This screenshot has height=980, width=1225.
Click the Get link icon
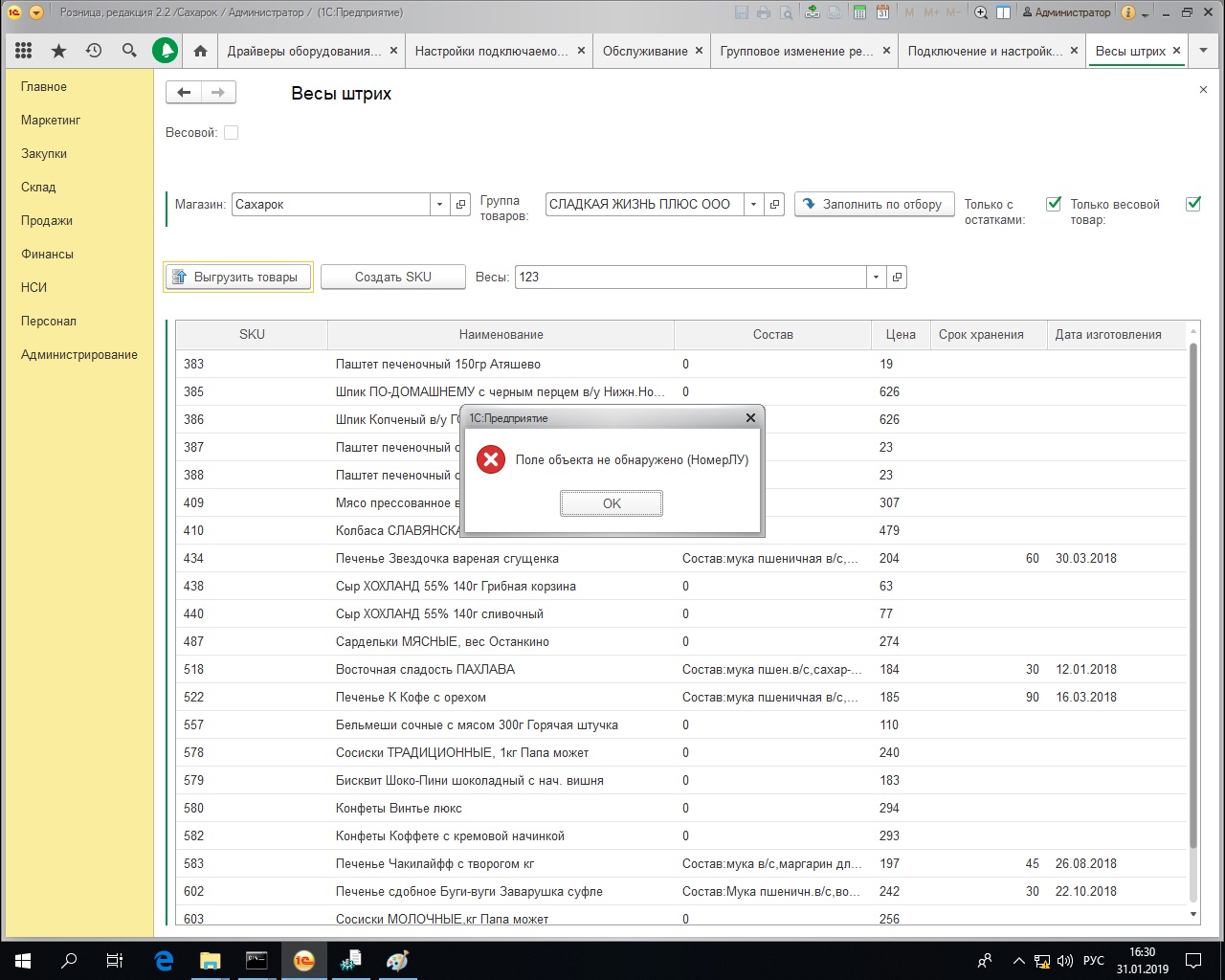[813, 12]
